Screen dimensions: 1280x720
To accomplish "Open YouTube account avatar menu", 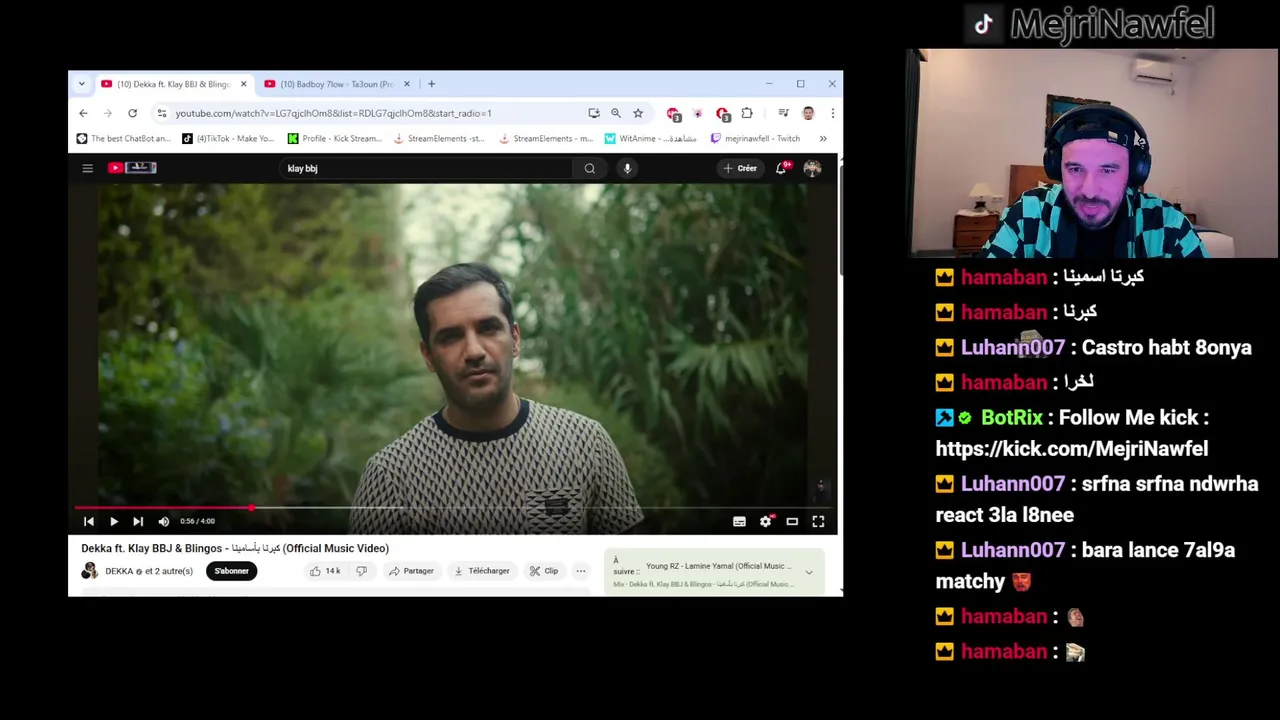I will point(812,168).
